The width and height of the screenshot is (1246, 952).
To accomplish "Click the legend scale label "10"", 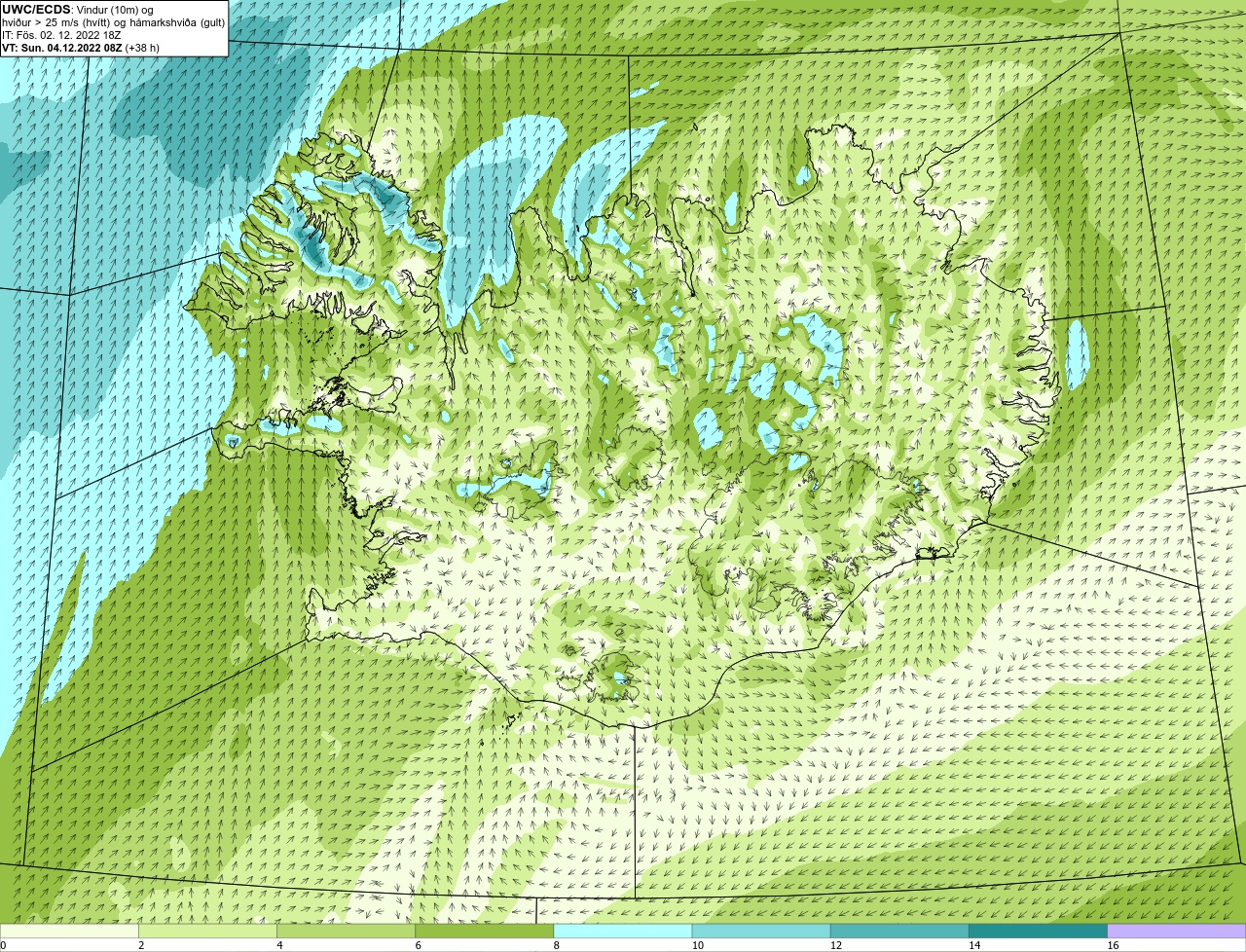I will point(697,945).
